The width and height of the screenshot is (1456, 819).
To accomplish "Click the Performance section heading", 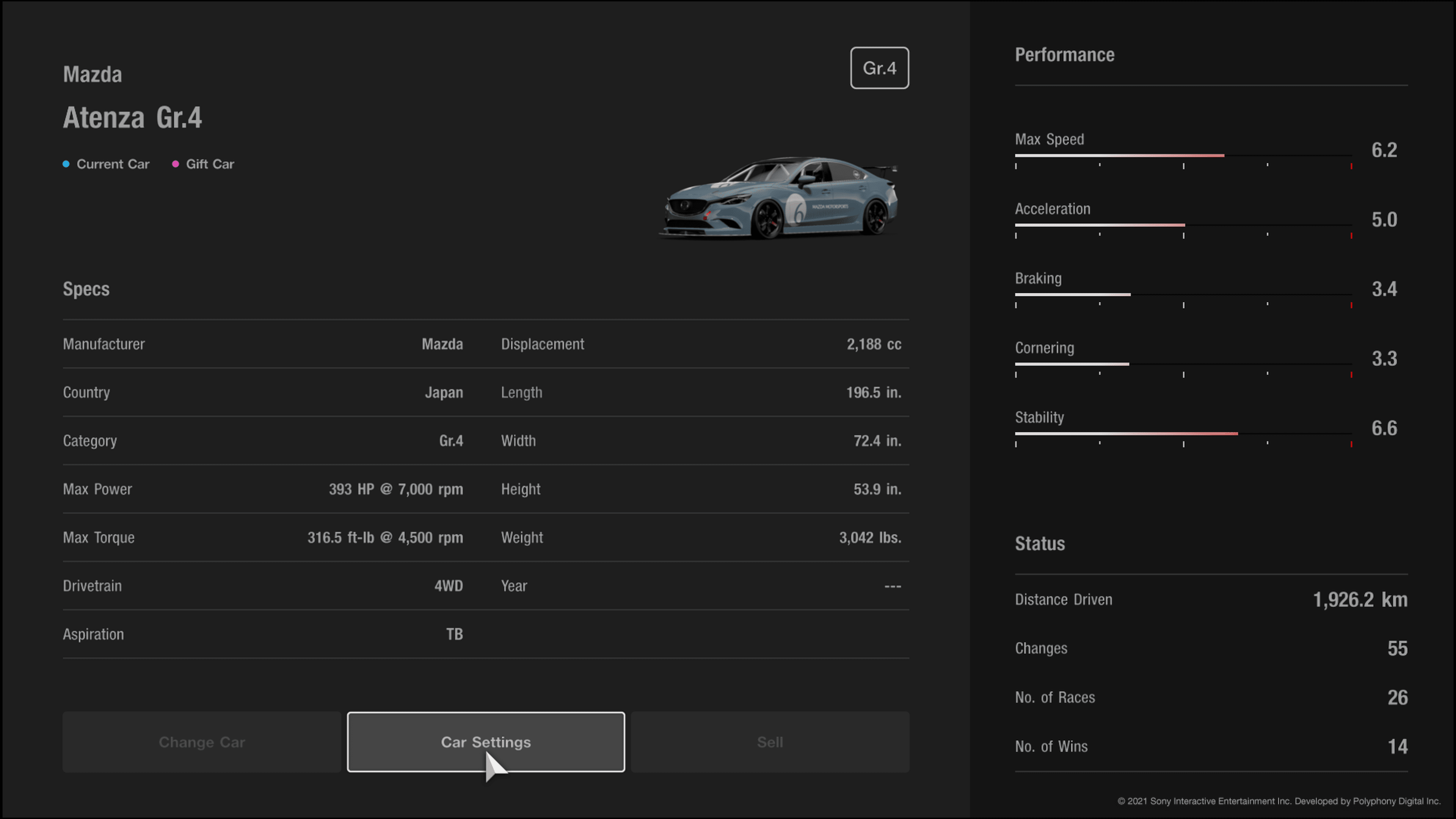I will click(1064, 55).
